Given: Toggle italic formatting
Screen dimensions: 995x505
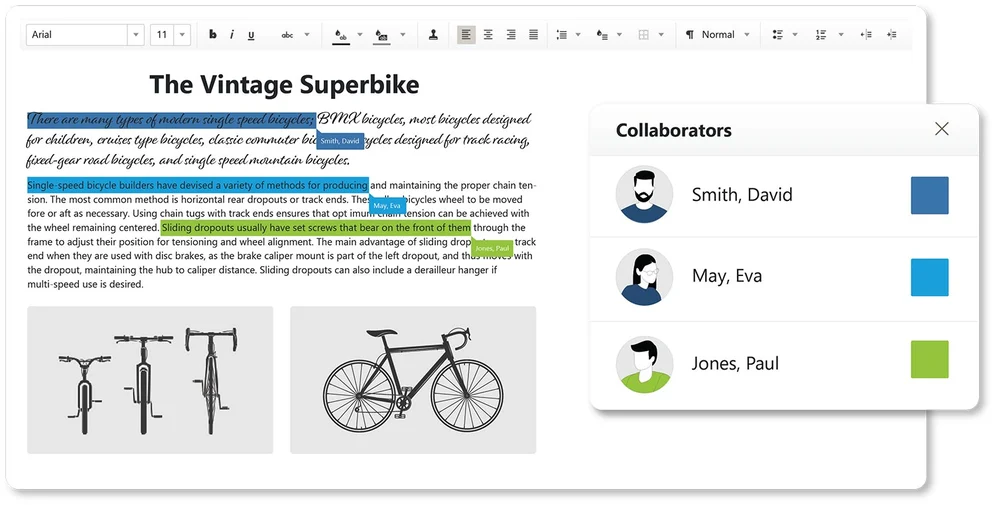Looking at the screenshot, I should [231, 35].
